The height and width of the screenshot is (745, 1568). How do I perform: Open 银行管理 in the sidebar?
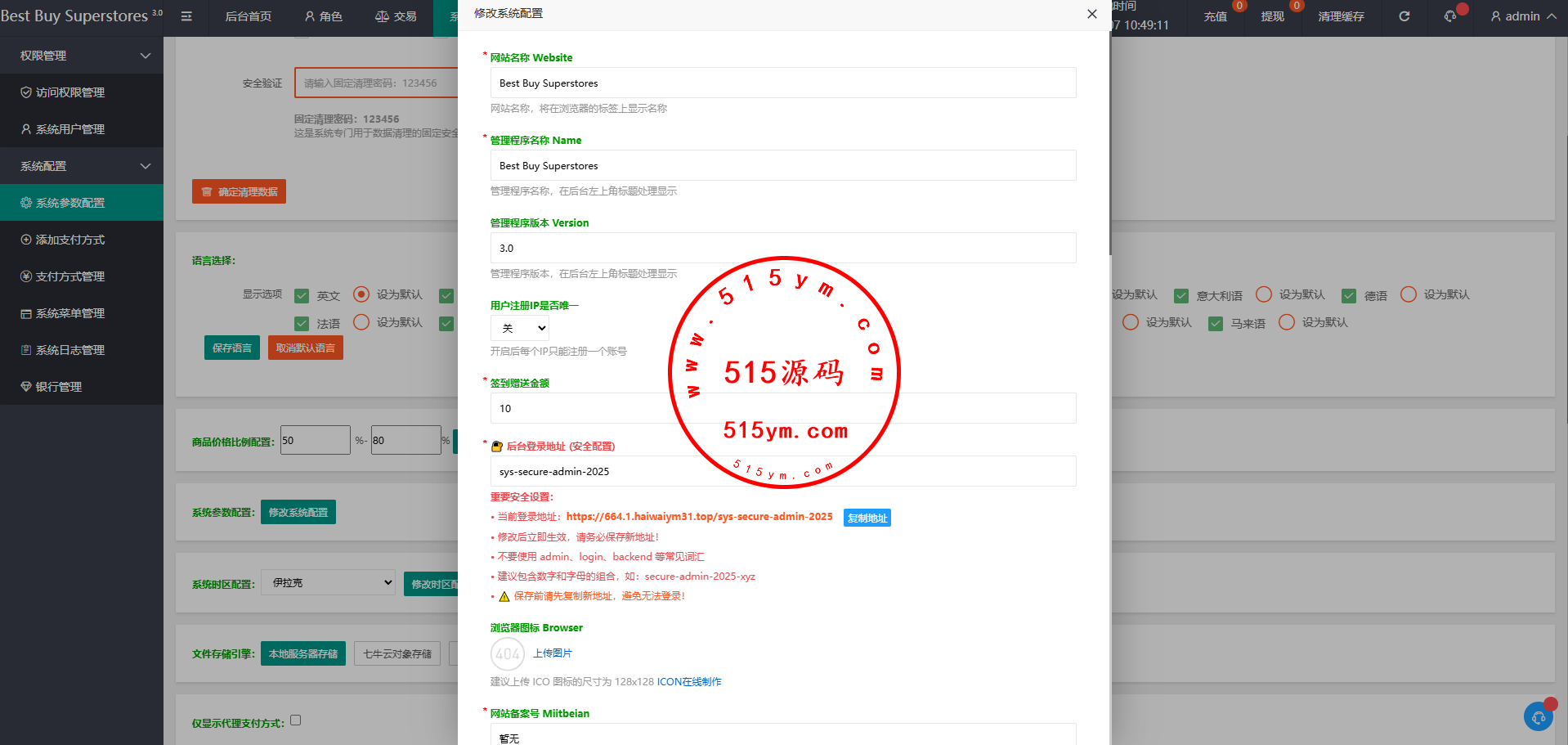pyautogui.click(x=58, y=387)
